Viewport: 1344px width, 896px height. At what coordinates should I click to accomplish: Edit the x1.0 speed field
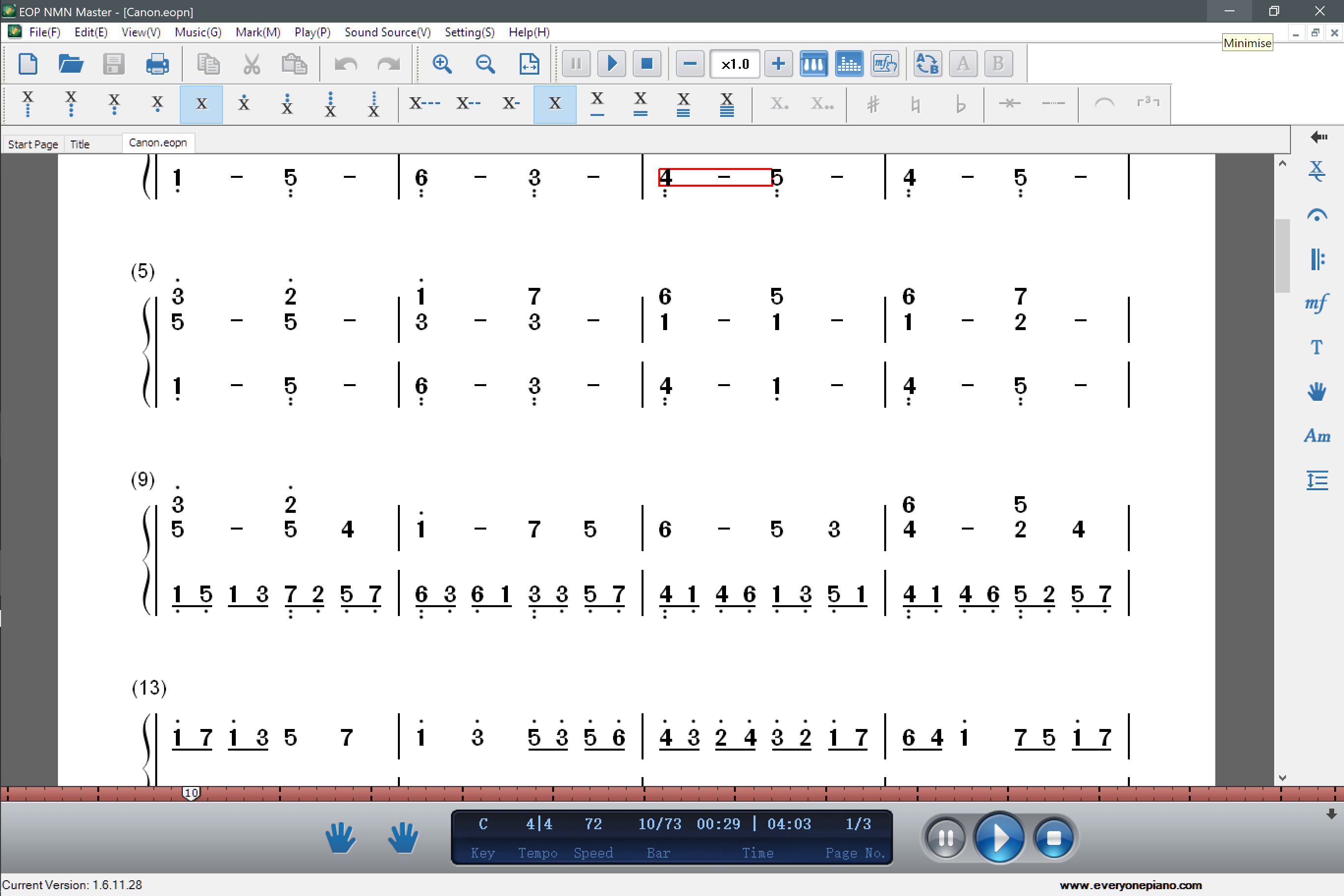[734, 63]
